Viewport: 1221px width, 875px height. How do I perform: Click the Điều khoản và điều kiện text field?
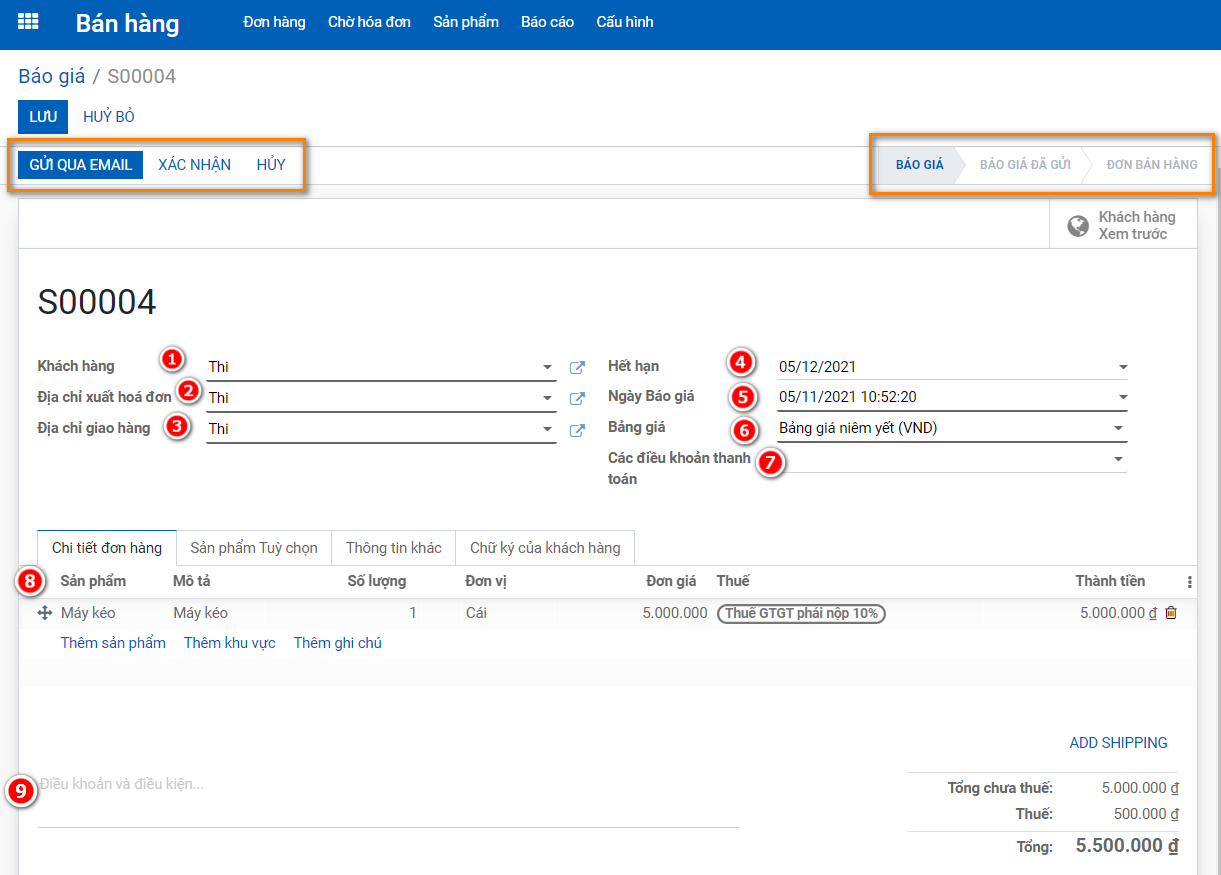tap(389, 800)
